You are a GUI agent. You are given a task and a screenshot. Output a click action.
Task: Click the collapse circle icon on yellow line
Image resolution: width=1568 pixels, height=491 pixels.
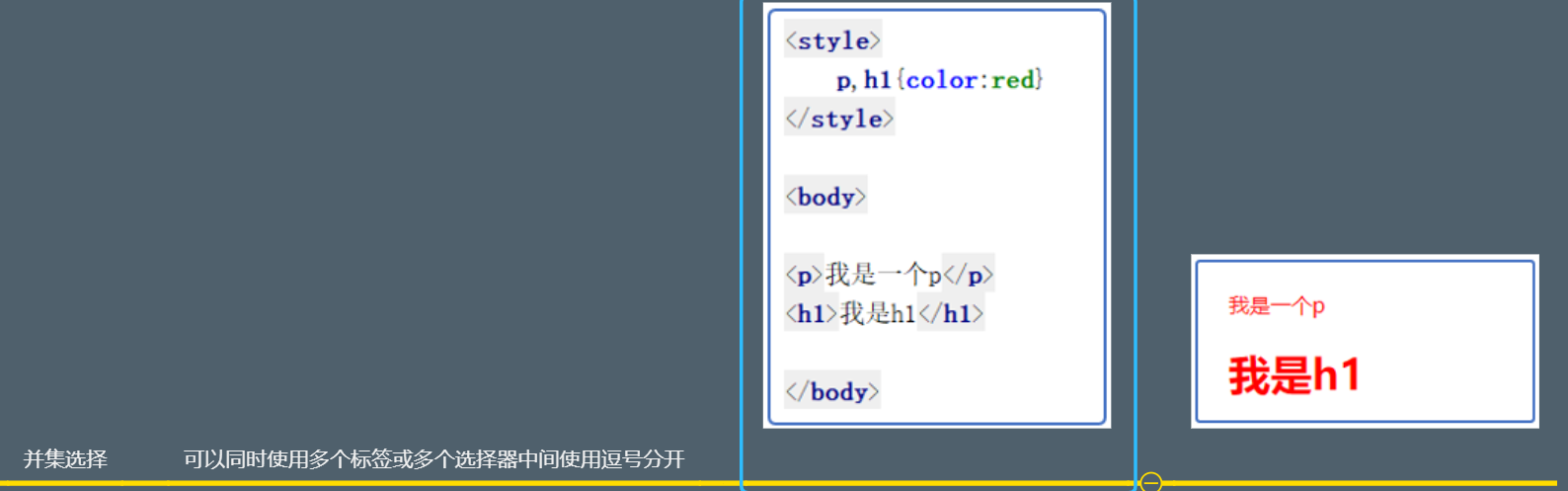(x=1150, y=482)
